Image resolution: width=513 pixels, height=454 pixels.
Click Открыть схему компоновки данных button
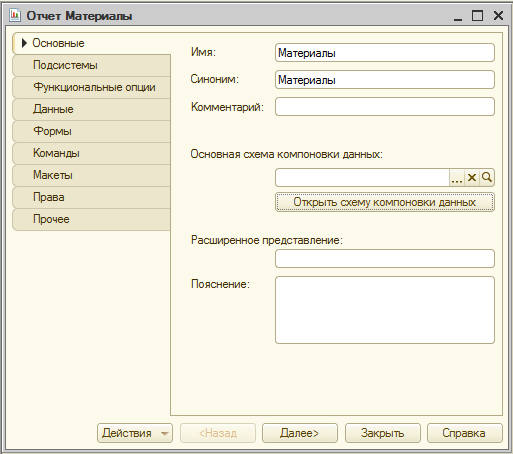[x=385, y=202]
